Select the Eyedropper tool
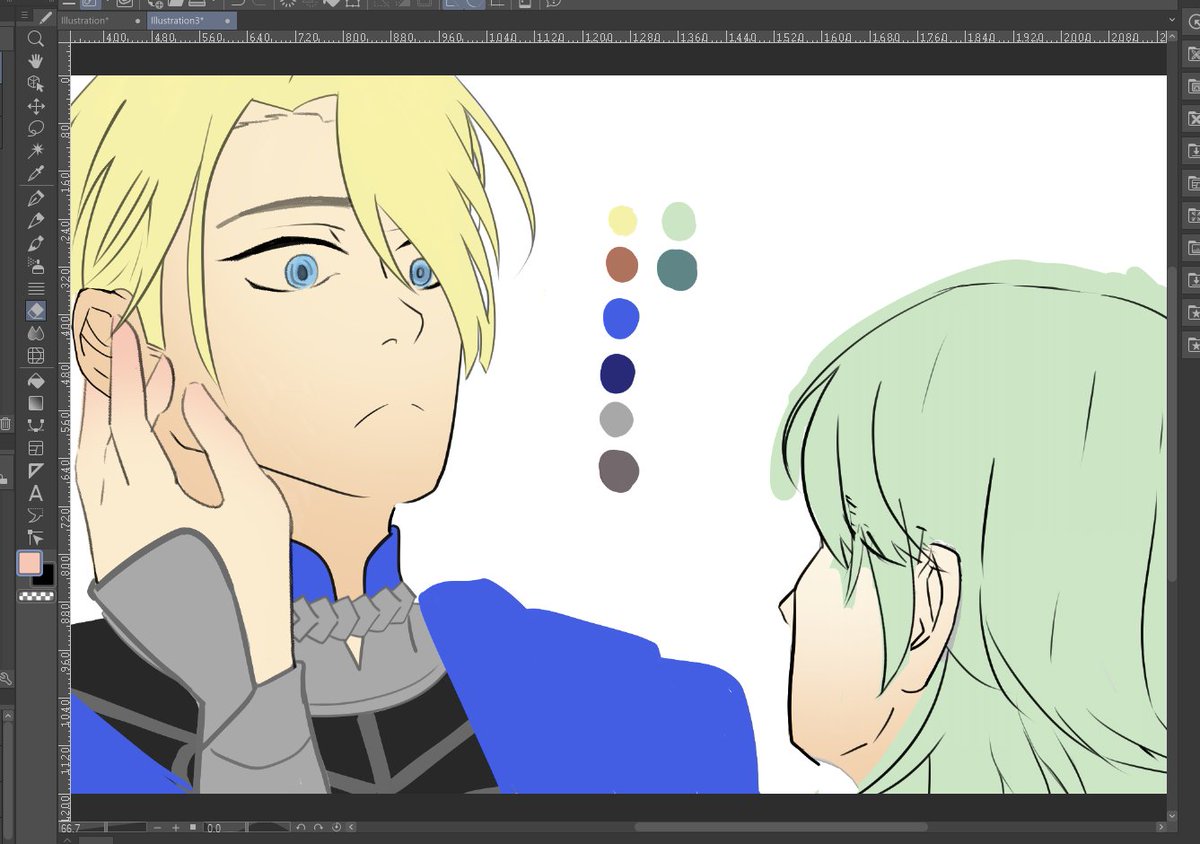The width and height of the screenshot is (1200, 844). click(36, 173)
